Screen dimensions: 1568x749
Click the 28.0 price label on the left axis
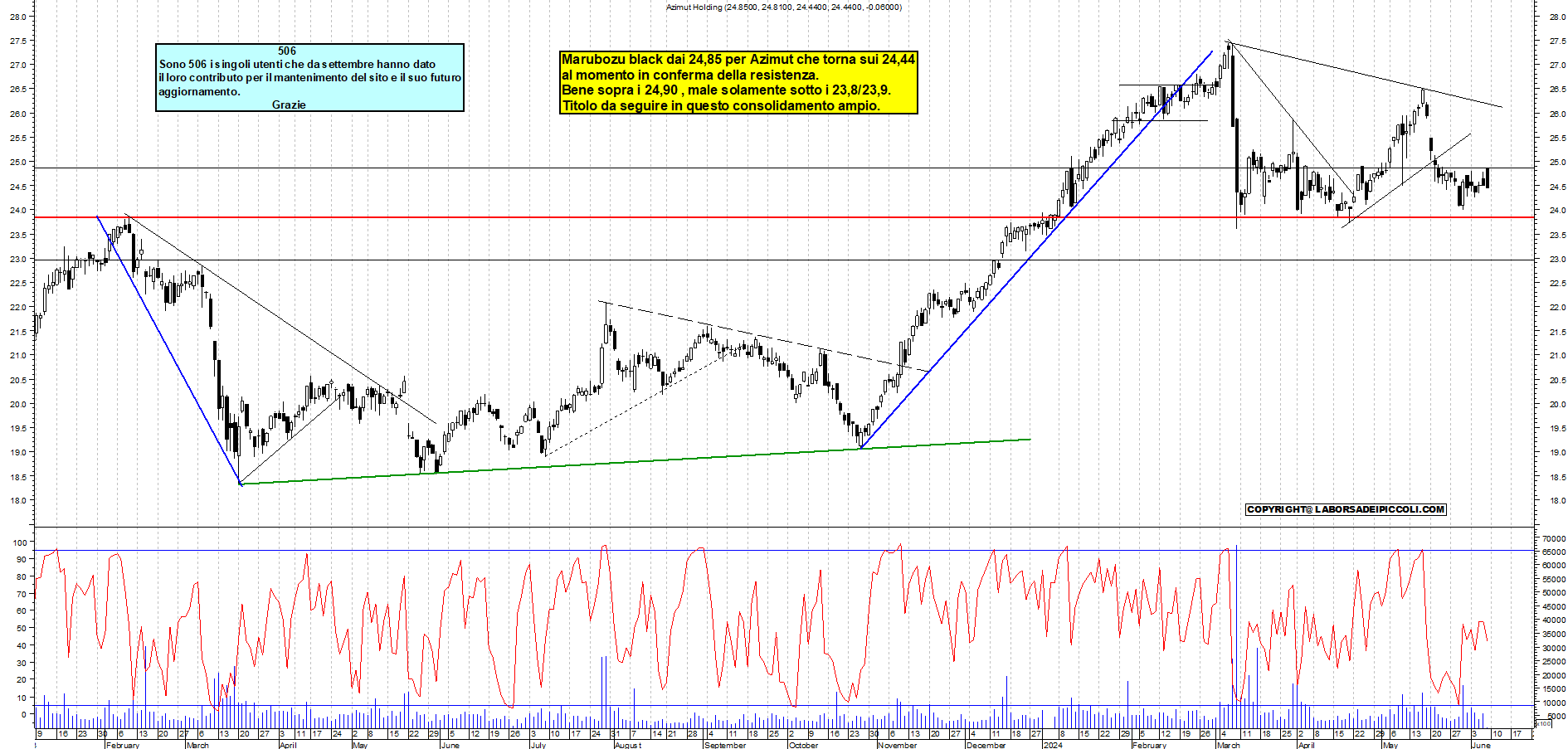coord(17,17)
